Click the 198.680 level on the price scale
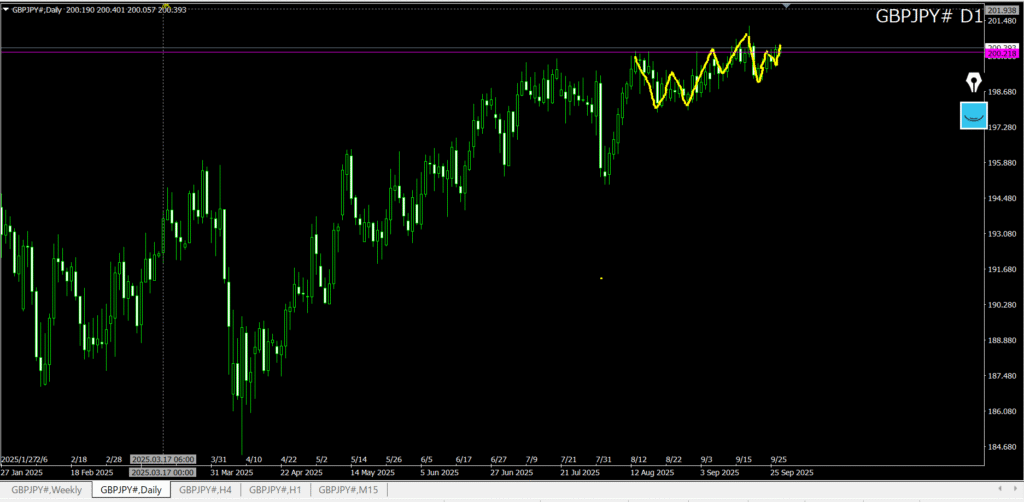The height and width of the screenshot is (502, 1024). (1002, 92)
